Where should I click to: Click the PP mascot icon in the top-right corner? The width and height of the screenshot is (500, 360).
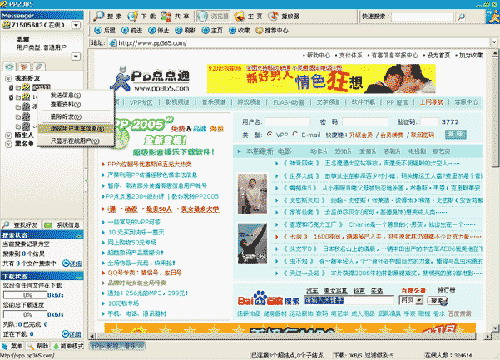click(493, 17)
